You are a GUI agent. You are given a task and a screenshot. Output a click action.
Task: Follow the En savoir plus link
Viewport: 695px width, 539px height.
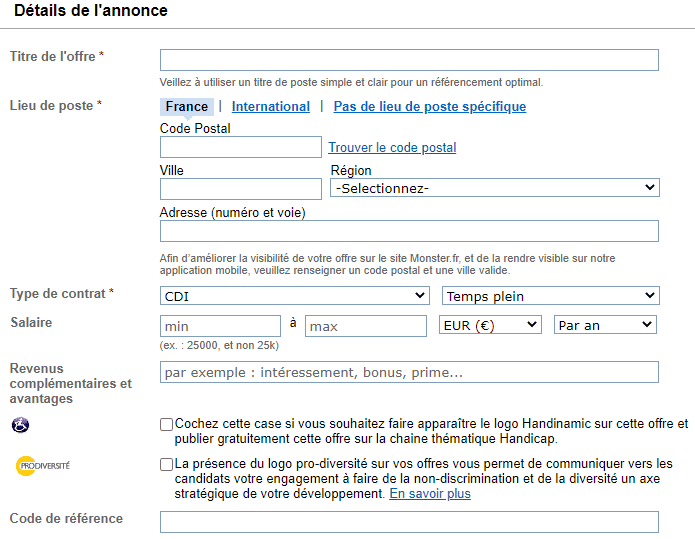[x=430, y=494]
